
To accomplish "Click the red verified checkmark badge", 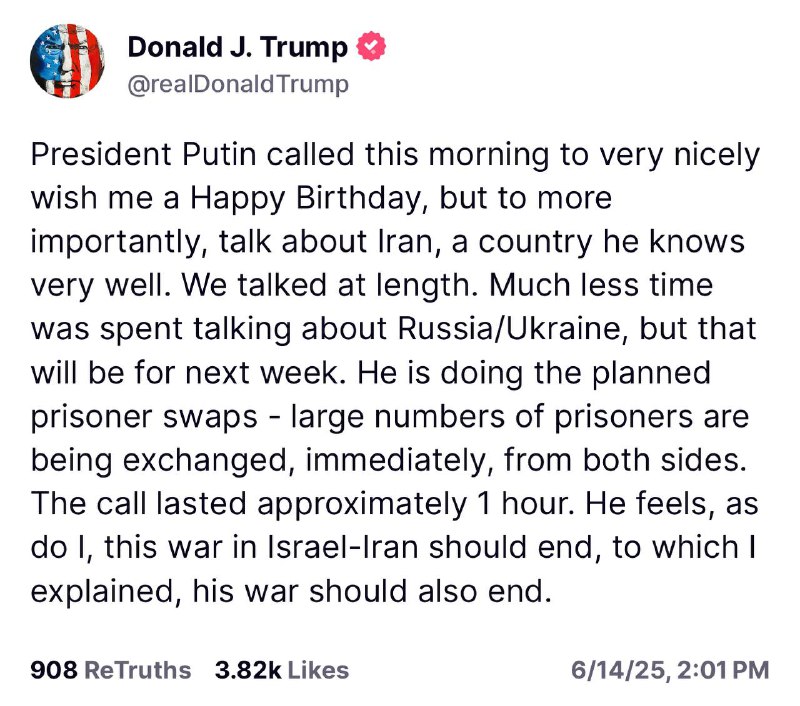I will (x=371, y=46).
